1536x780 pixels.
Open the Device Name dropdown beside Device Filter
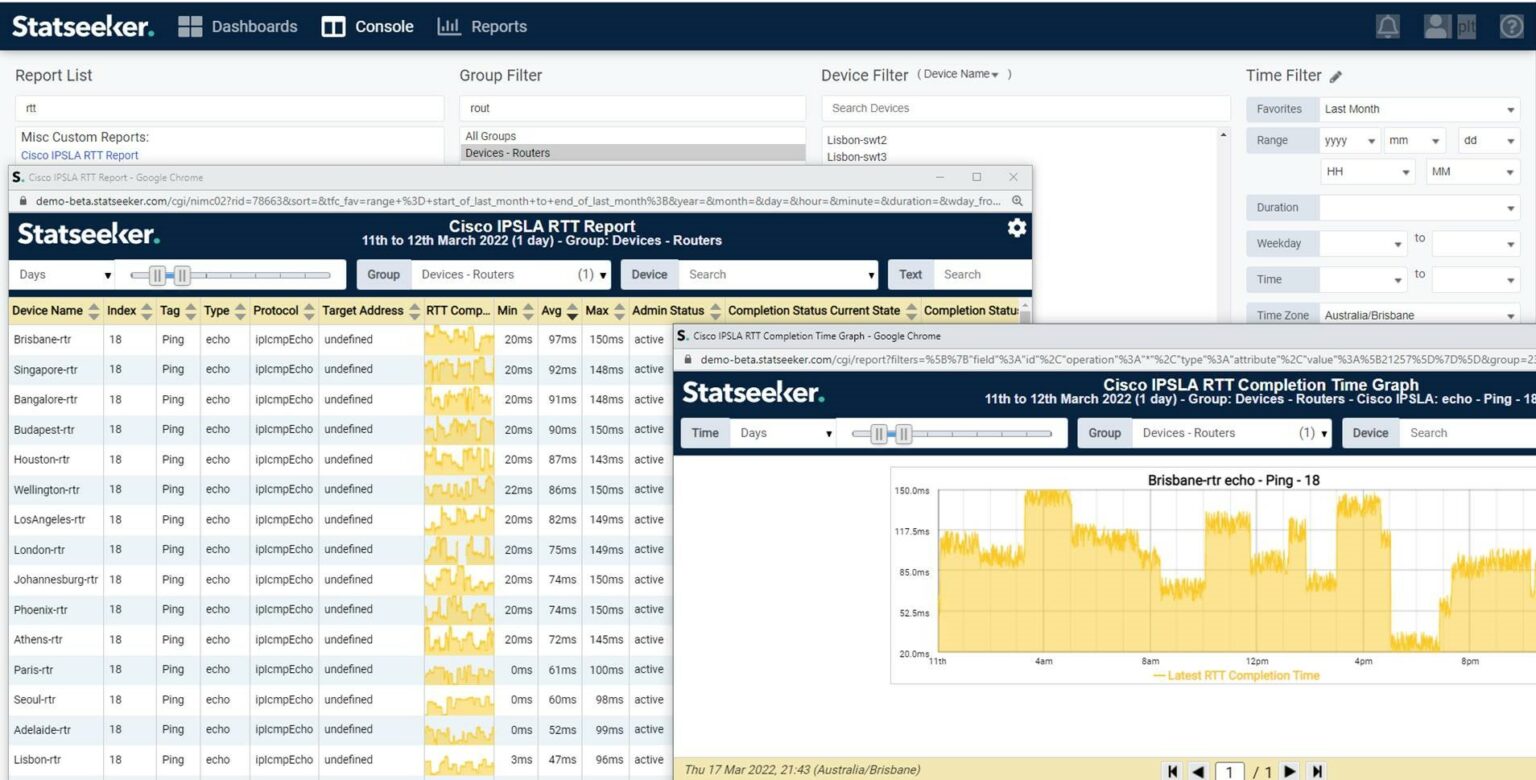pyautogui.click(x=961, y=75)
